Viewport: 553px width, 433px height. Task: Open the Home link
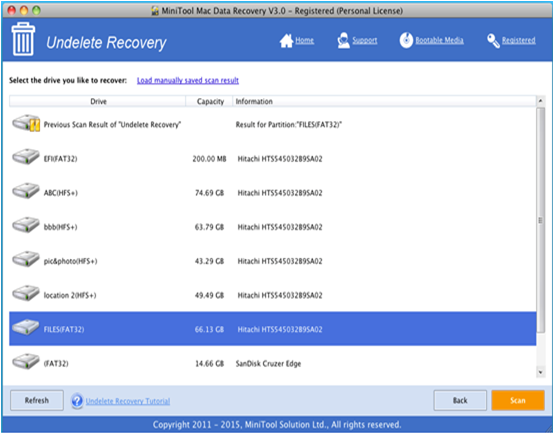point(304,41)
